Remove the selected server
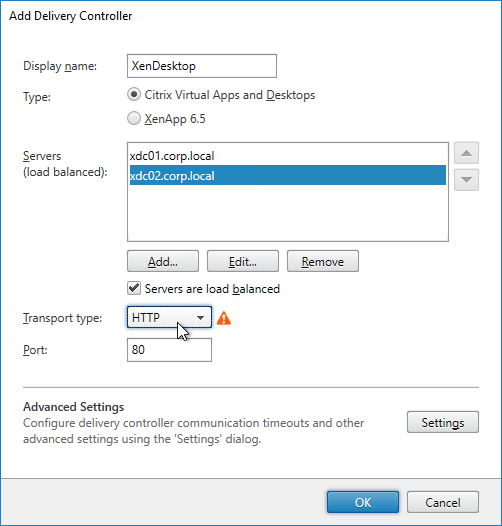Image resolution: width=502 pixels, height=526 pixels. [x=322, y=261]
